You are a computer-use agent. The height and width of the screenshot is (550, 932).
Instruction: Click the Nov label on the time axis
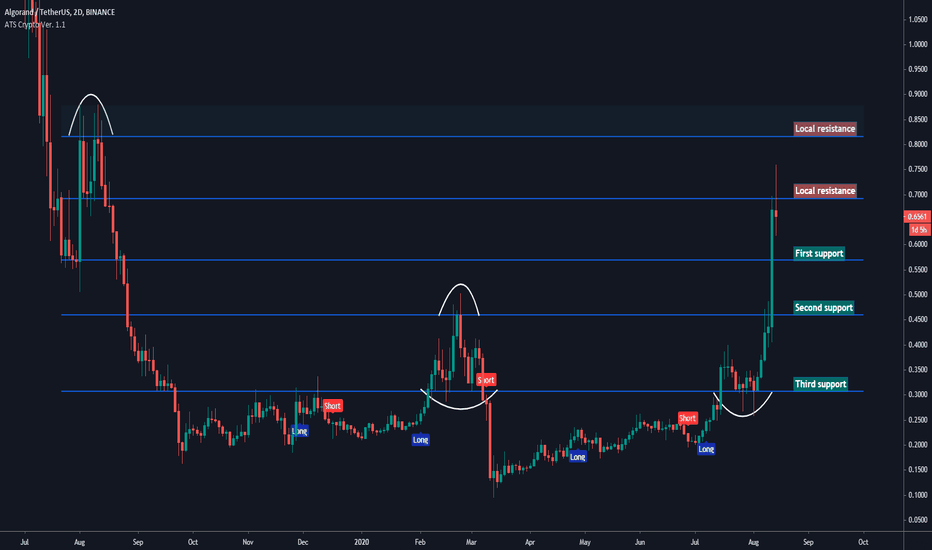click(x=248, y=542)
